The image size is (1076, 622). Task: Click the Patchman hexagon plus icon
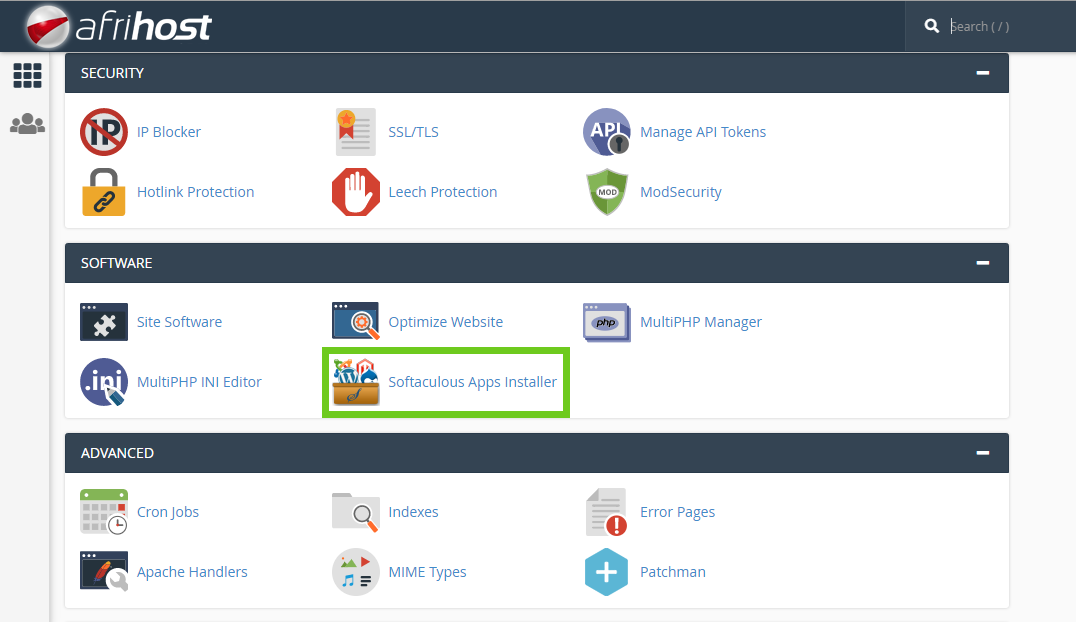tap(607, 572)
